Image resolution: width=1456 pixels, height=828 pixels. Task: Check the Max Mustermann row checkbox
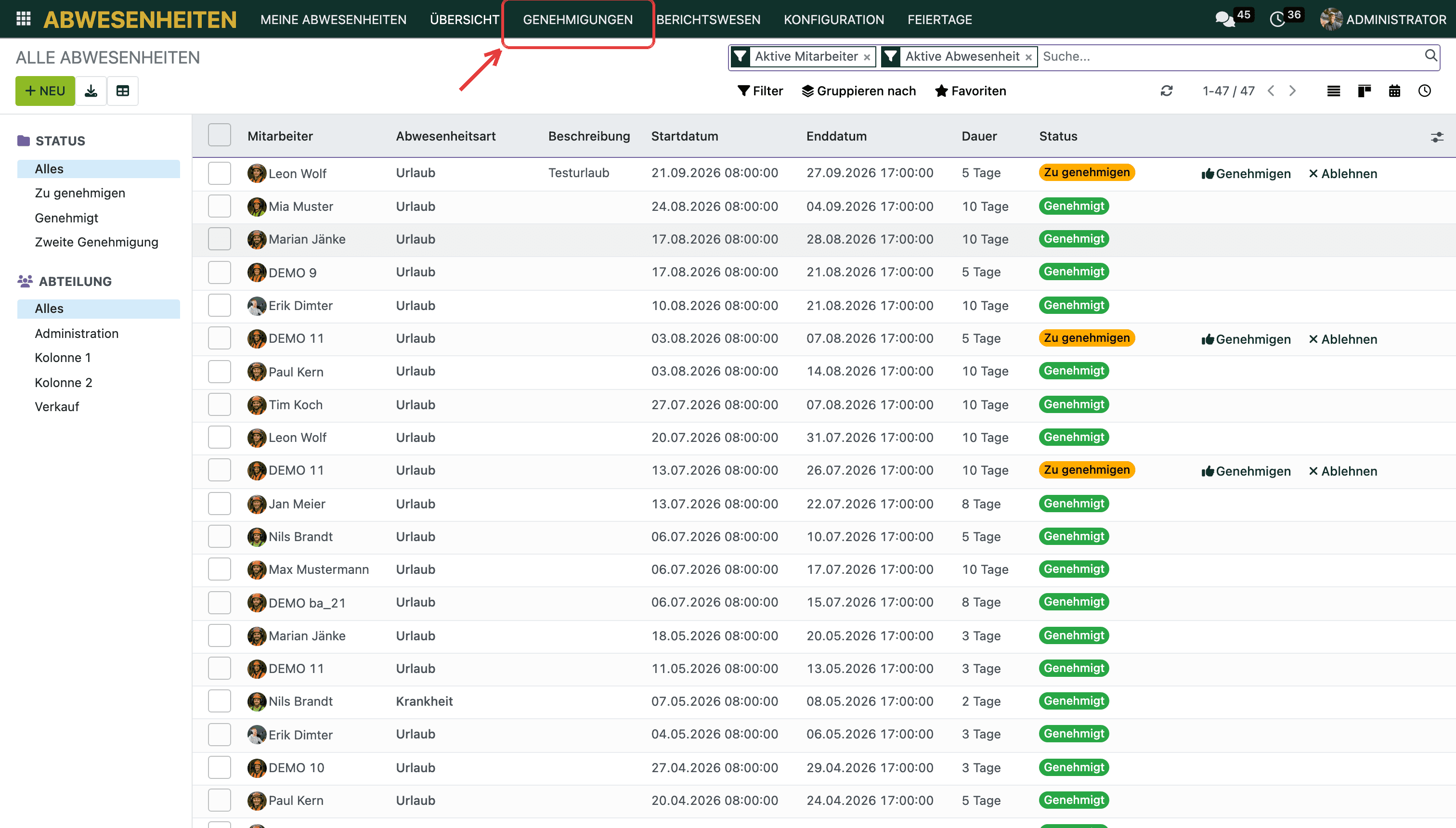220,569
